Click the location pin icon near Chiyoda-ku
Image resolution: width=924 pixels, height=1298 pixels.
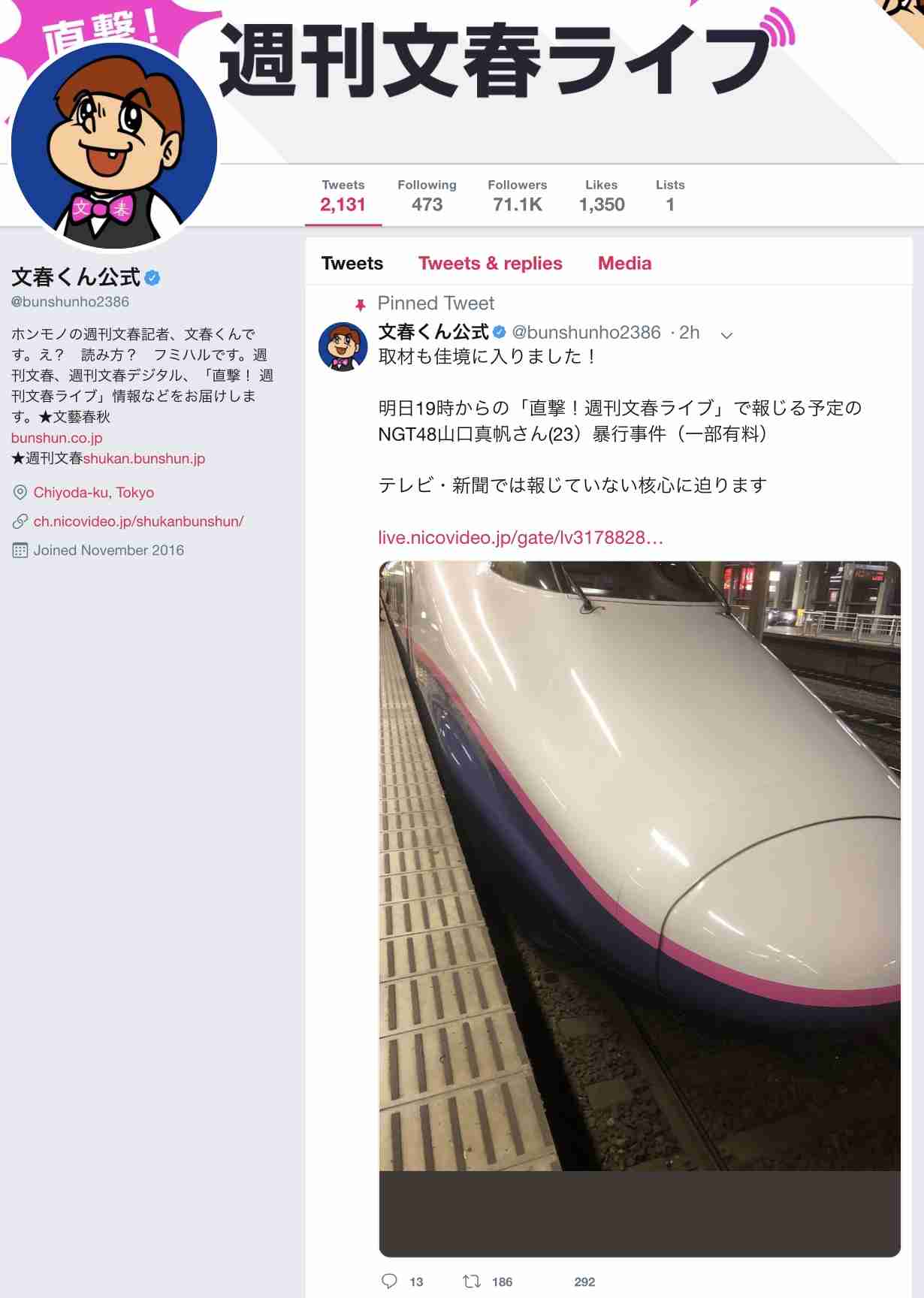pos(20,493)
